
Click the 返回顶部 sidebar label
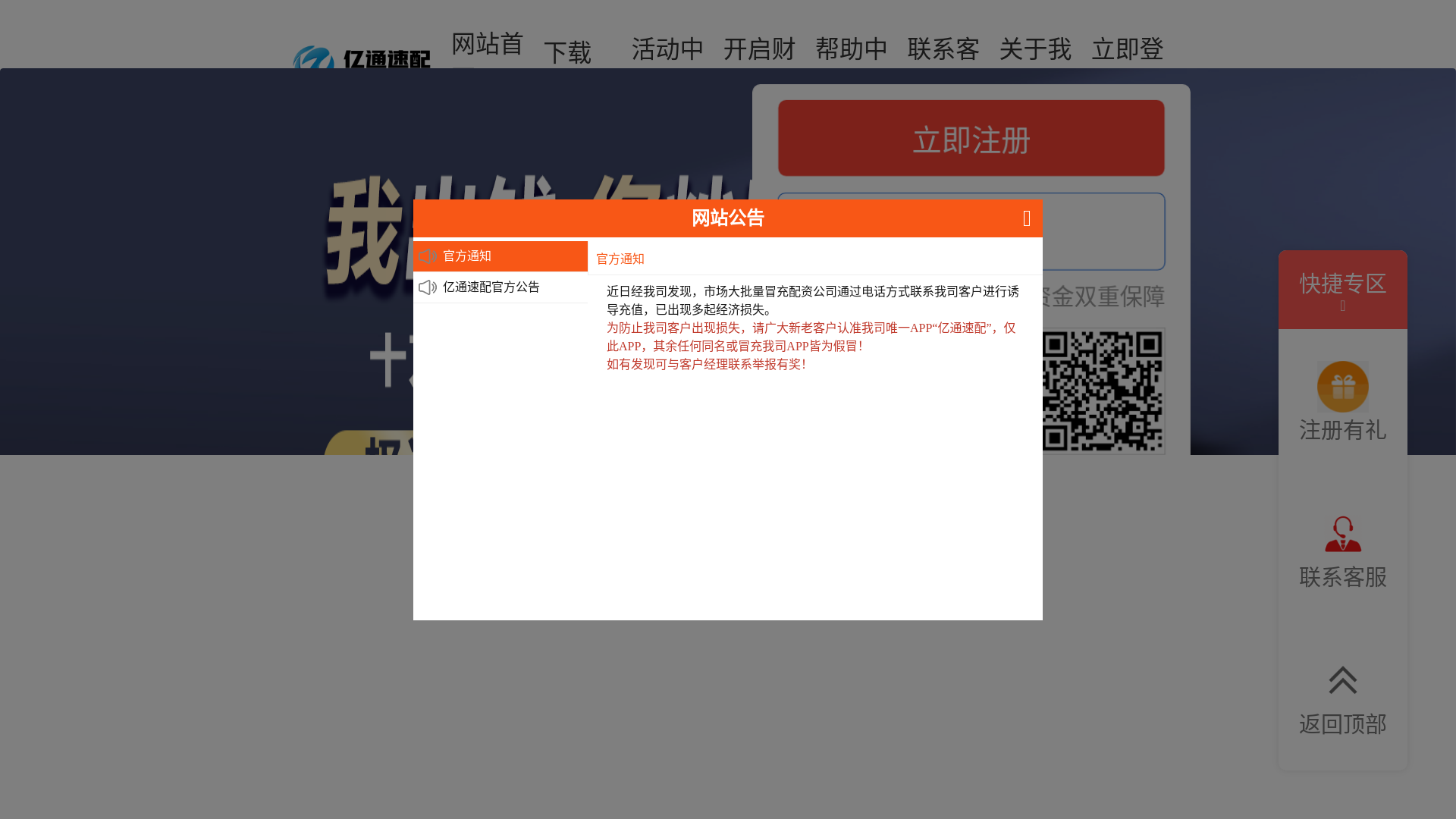(x=1342, y=724)
